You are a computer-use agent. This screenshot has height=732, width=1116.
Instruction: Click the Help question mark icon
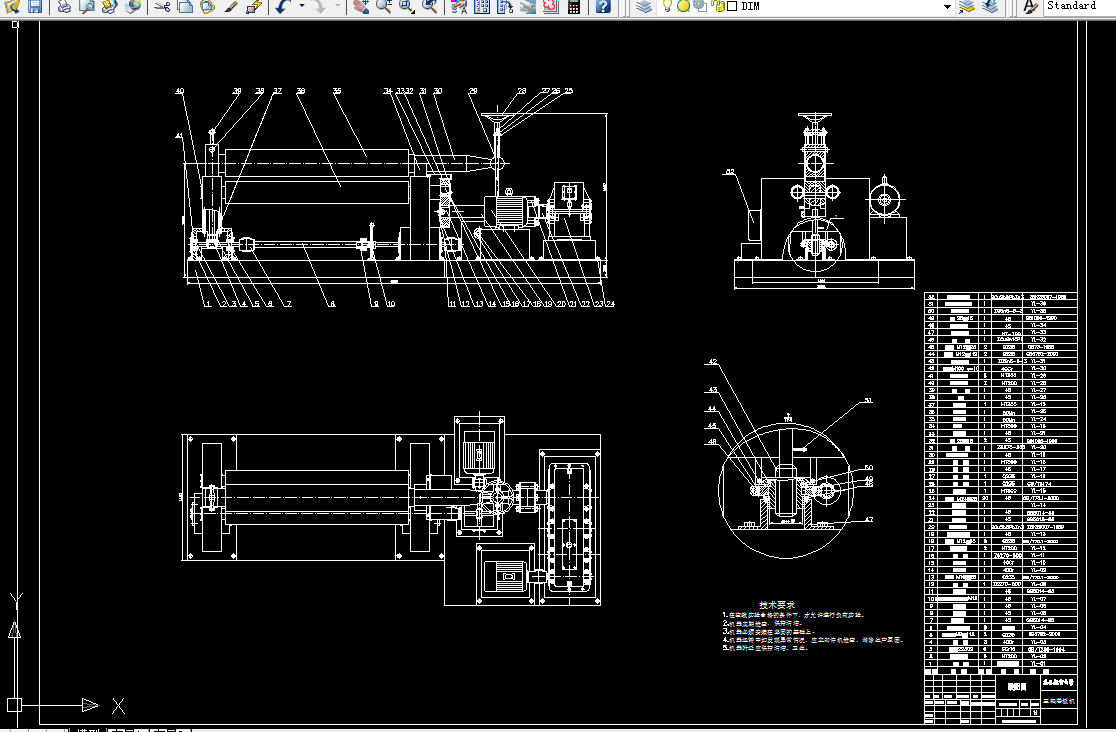(603, 6)
